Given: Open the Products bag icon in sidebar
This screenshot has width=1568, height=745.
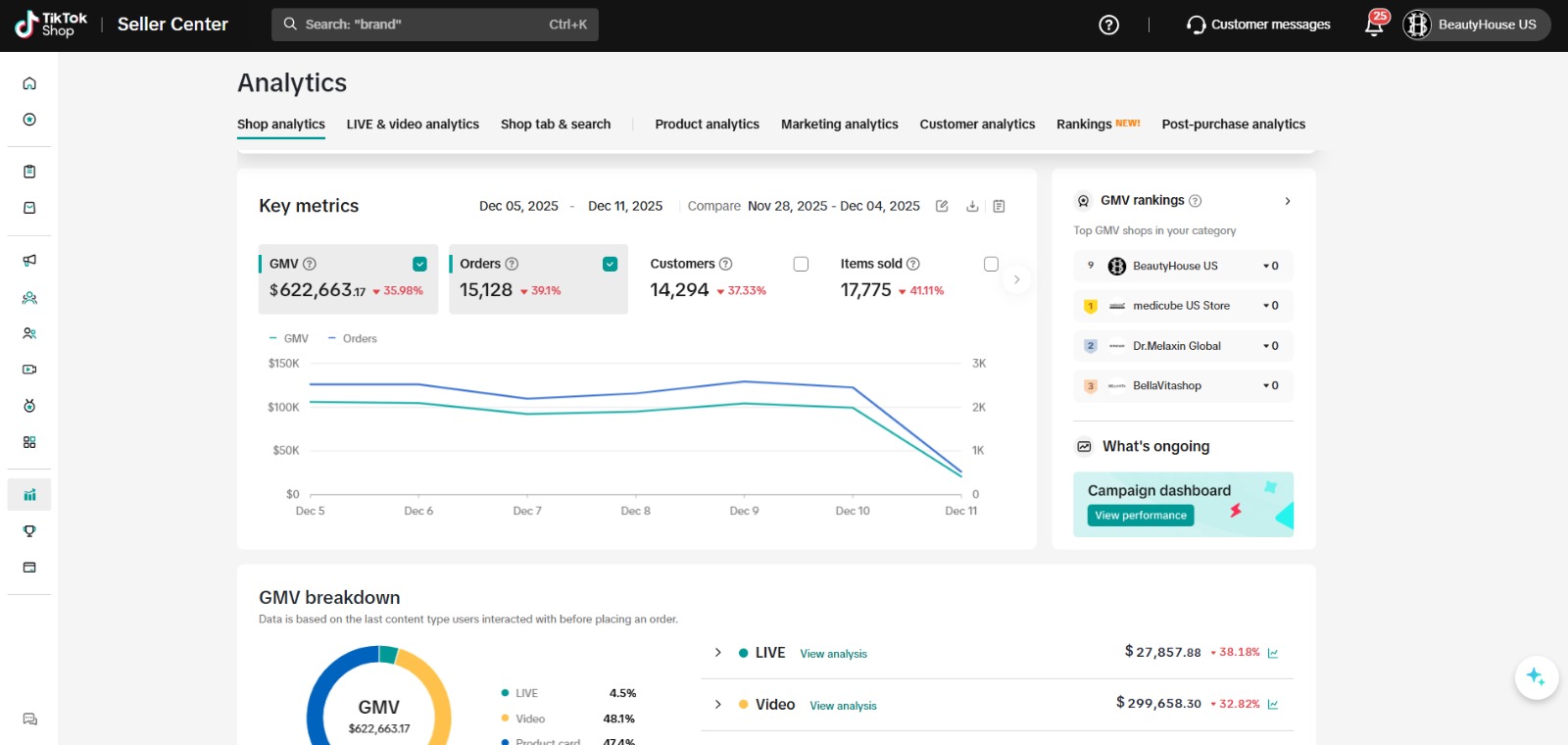Looking at the screenshot, I should pos(29,208).
